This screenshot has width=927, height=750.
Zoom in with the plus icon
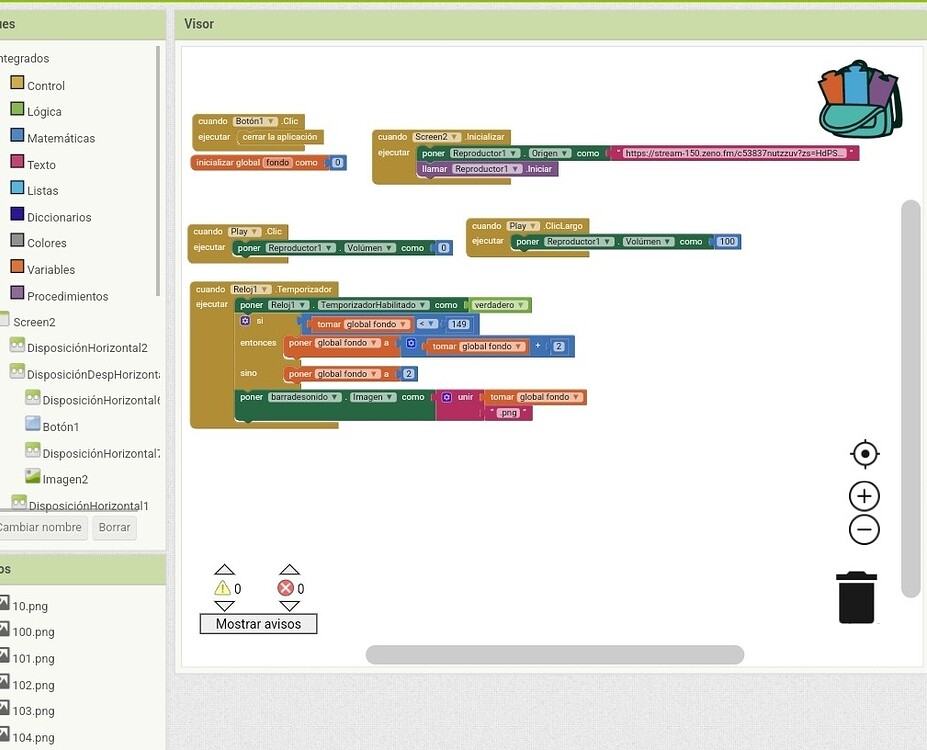pos(864,496)
